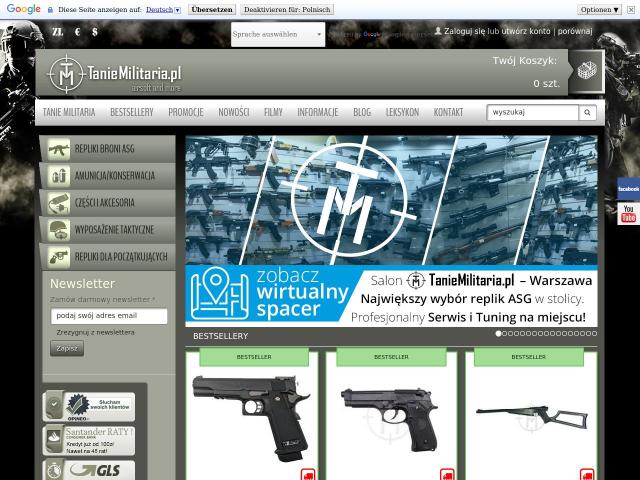
Task: Switch currency to Dollar
Action: (95, 32)
